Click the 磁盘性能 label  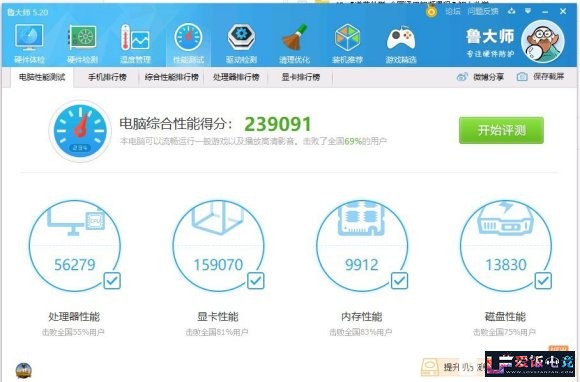[505, 317]
